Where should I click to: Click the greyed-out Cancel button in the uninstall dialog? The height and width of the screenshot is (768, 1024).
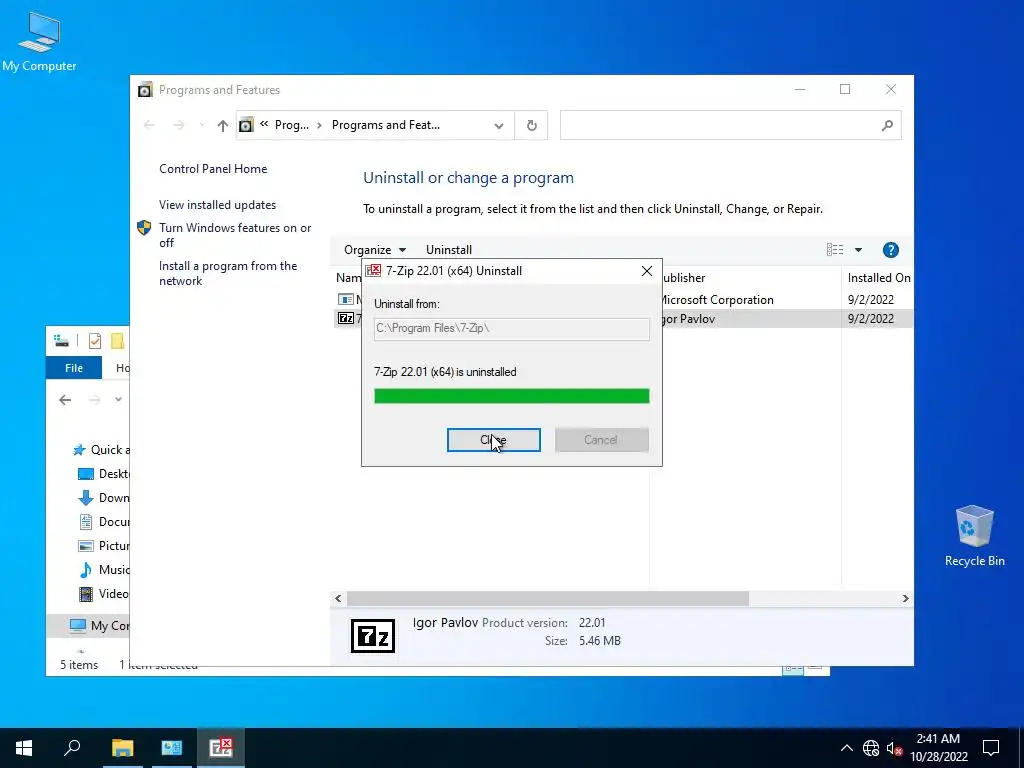[601, 440]
